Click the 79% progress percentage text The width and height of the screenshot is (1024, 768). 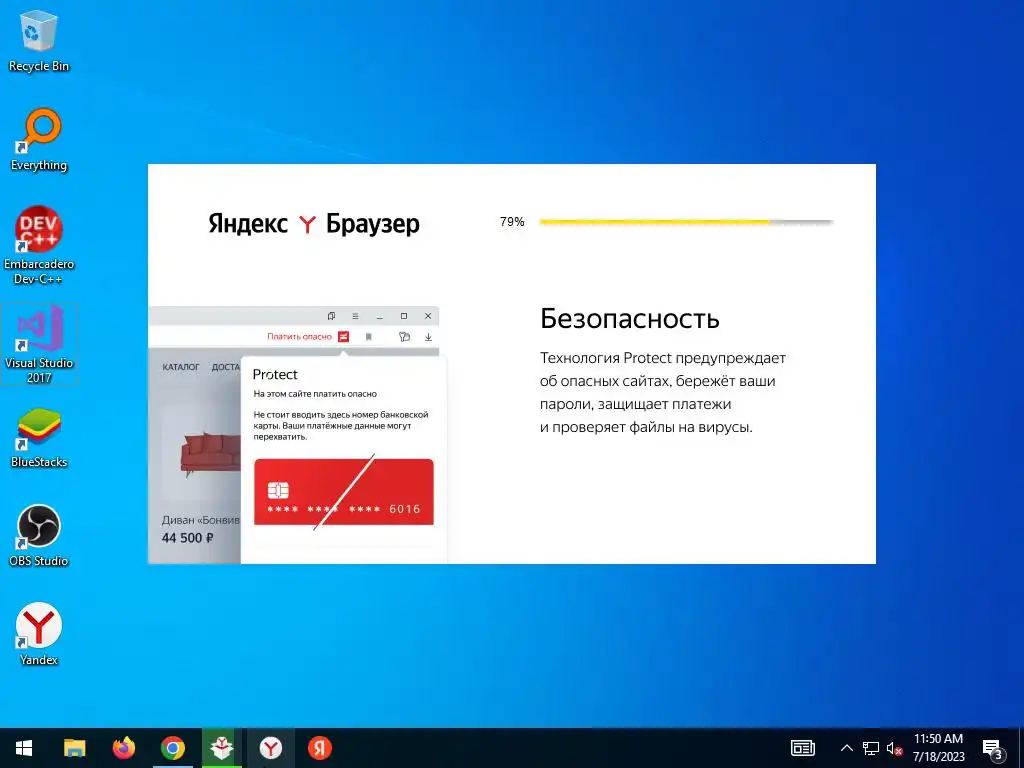(x=512, y=222)
